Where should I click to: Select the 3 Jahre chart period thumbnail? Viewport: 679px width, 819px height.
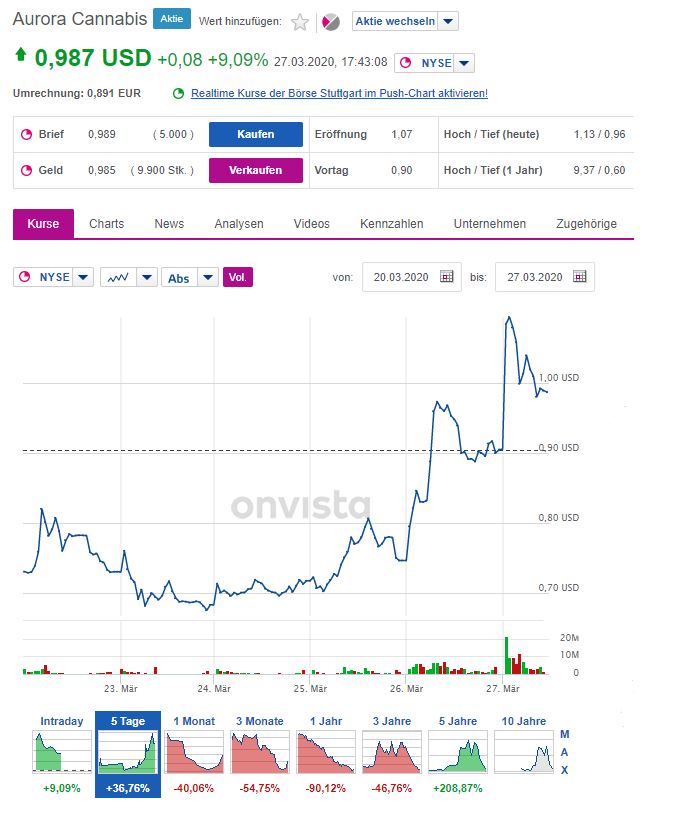tap(390, 747)
